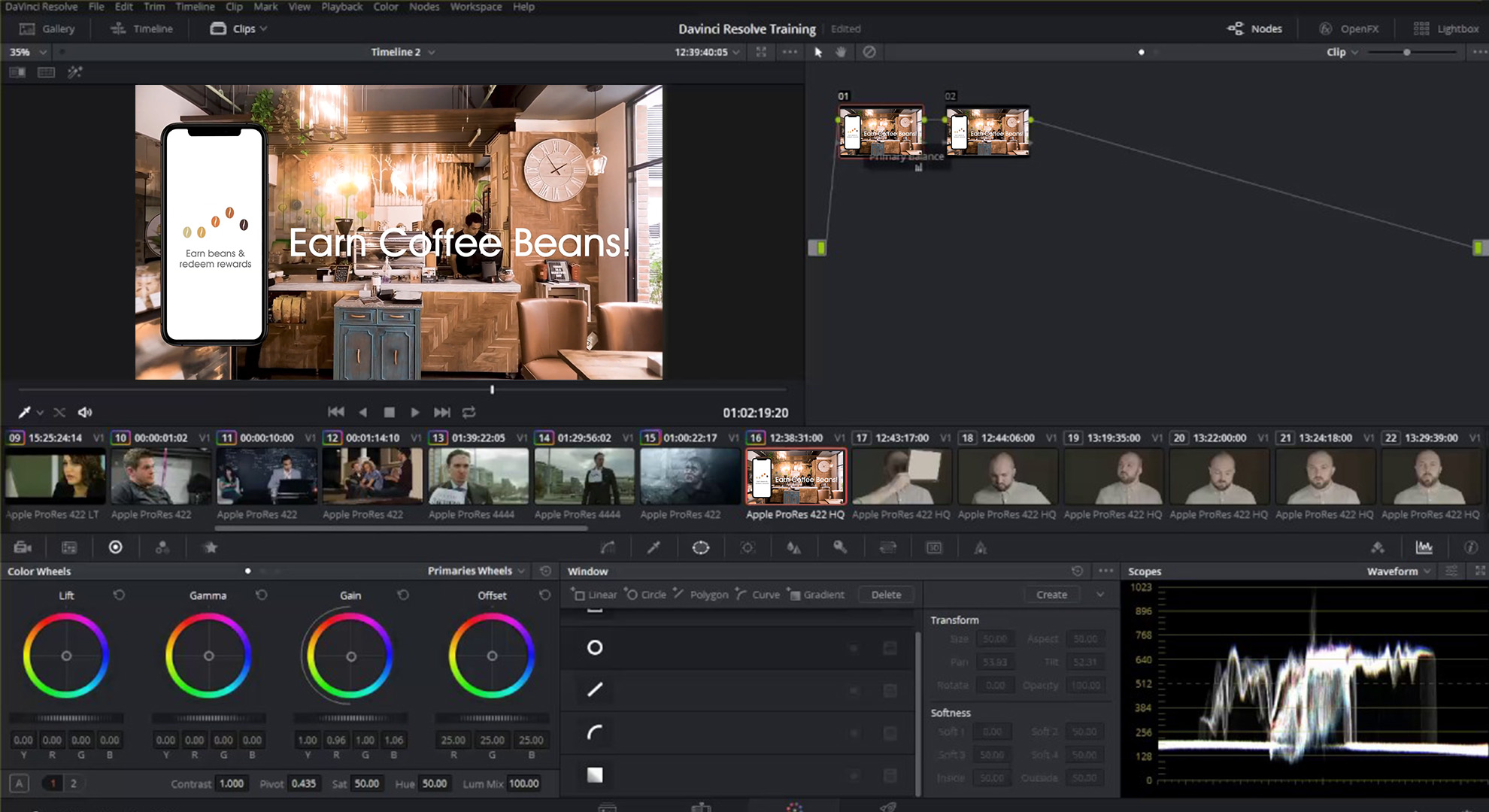Open the Power Window palette icon
This screenshot has width=1489, height=812.
[700, 547]
